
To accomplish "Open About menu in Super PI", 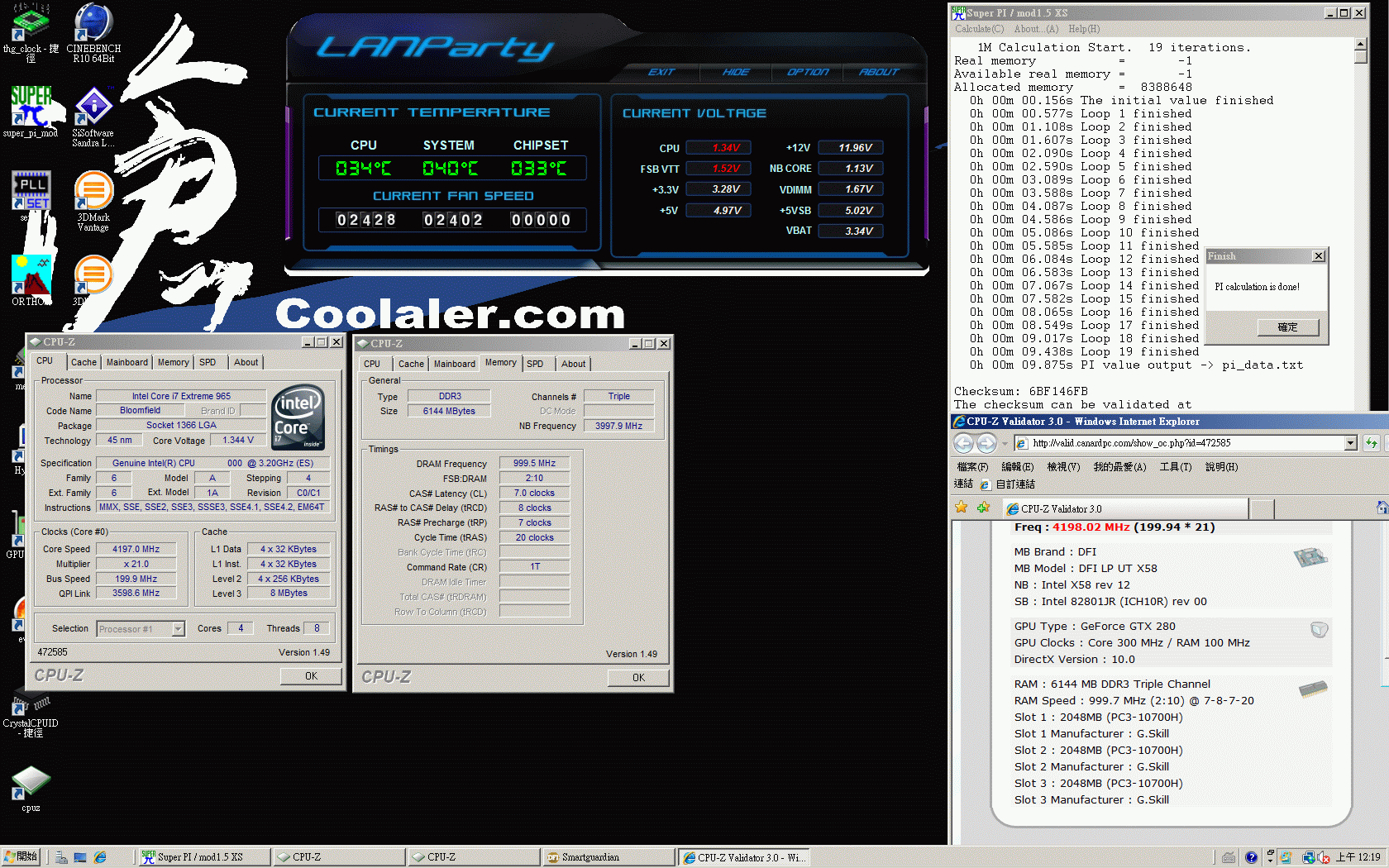I will pos(1036,29).
